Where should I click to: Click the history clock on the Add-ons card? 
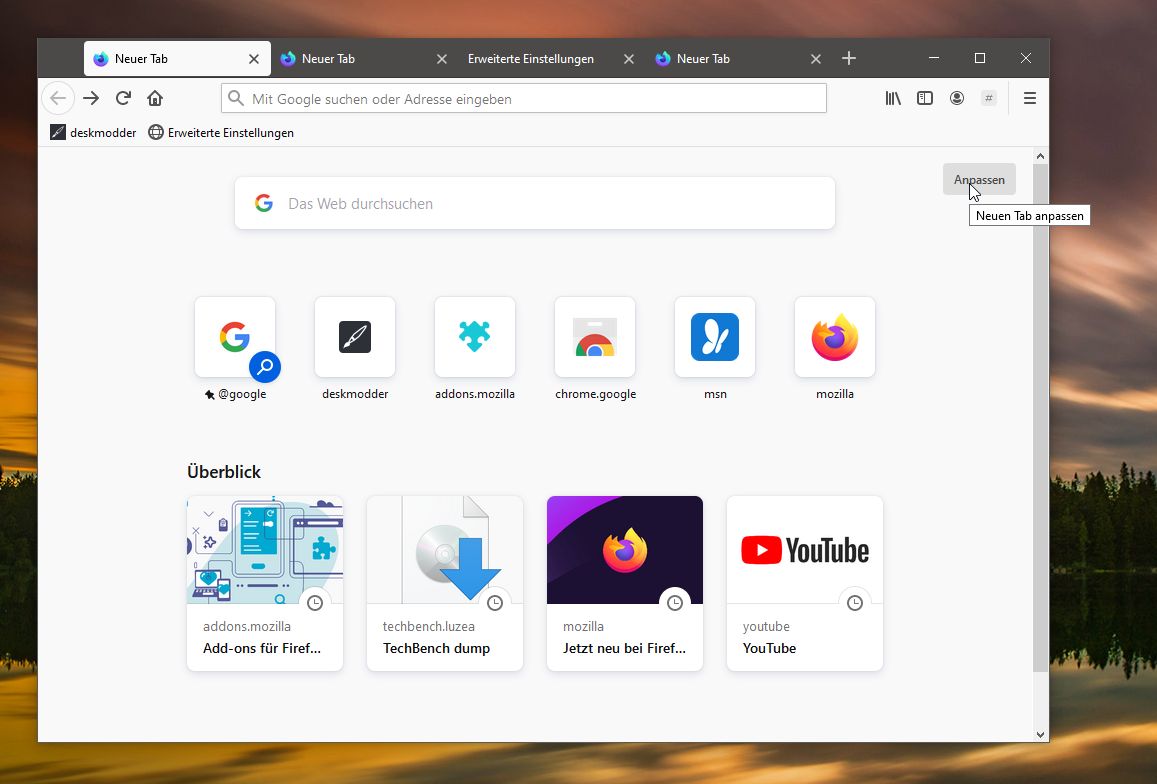coord(315,603)
